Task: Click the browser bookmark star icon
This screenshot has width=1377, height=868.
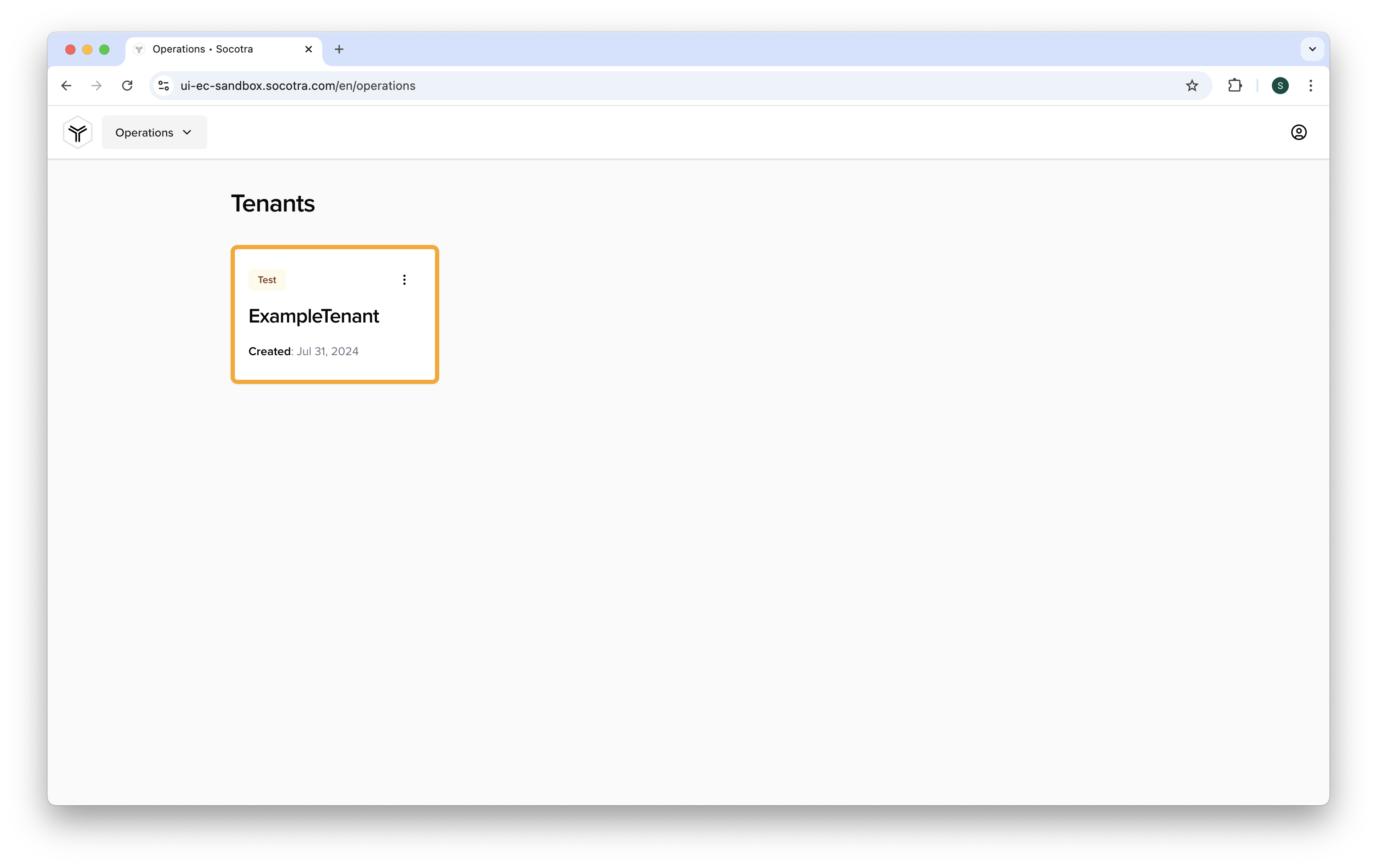Action: (1192, 85)
